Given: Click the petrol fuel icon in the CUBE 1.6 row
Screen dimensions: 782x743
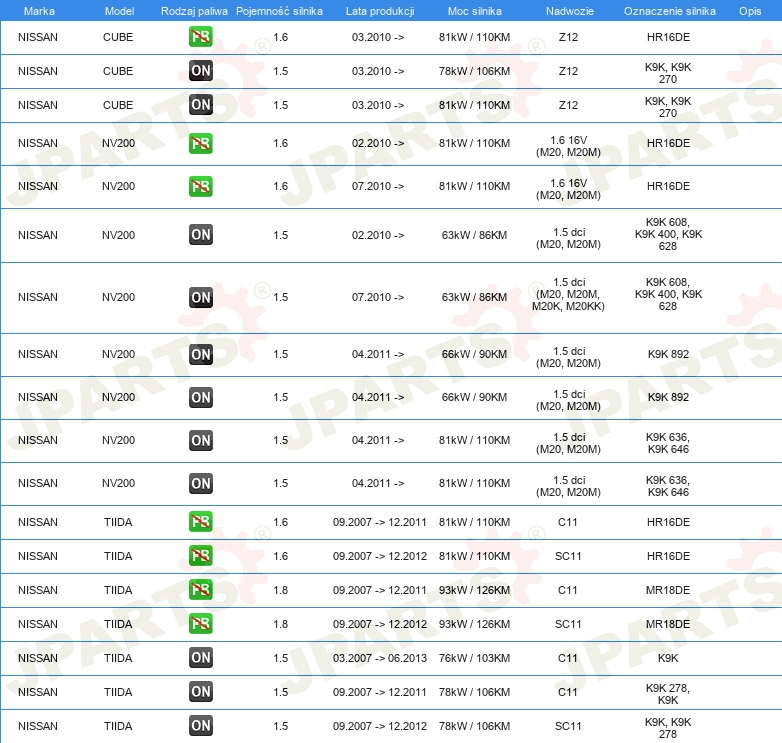Looking at the screenshot, I should (x=200, y=37).
